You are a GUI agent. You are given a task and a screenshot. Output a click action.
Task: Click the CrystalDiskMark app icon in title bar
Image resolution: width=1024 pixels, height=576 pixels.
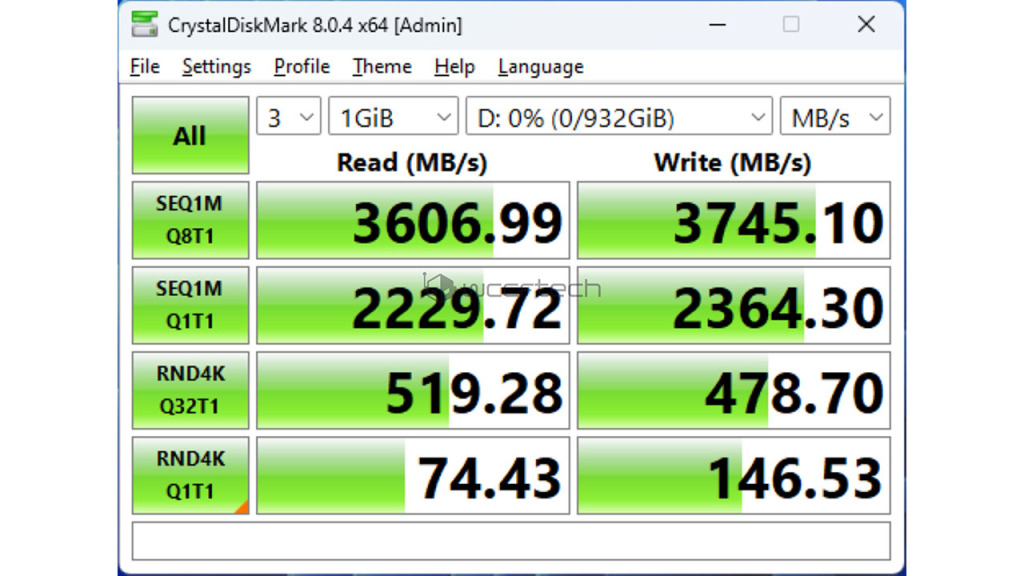(x=144, y=25)
